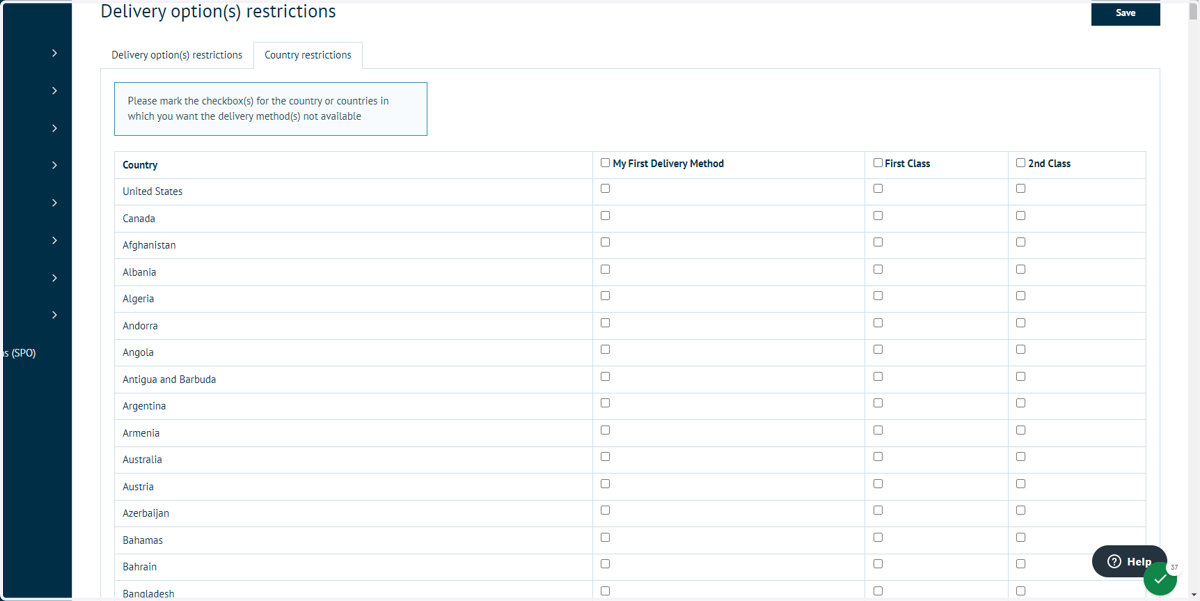Click the Delivery option(s) restrictions page heading
Viewport: 1200px width, 601px height.
[x=218, y=12]
